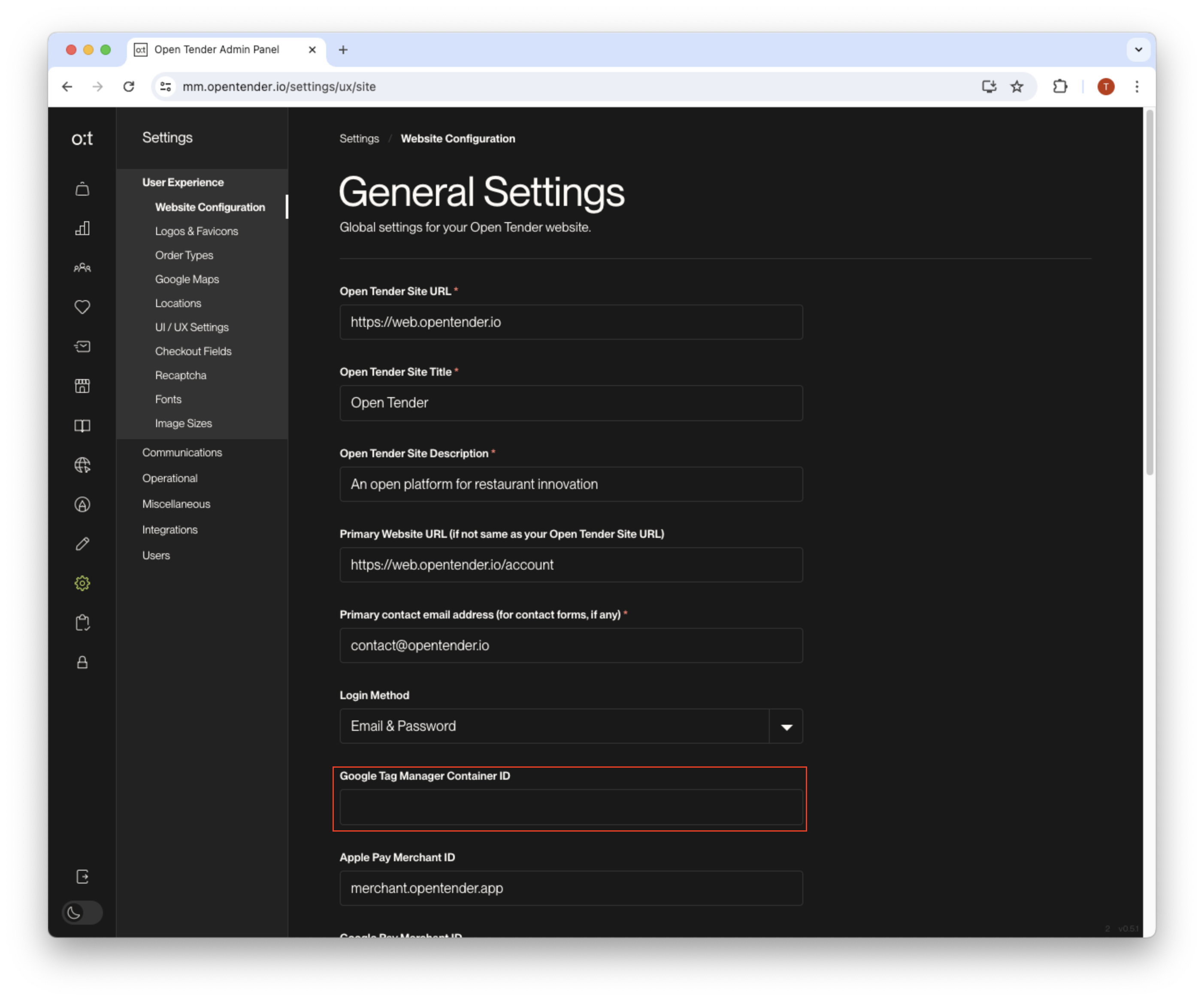Click the o:t logo
The image size is (1204, 1001).
(82, 138)
